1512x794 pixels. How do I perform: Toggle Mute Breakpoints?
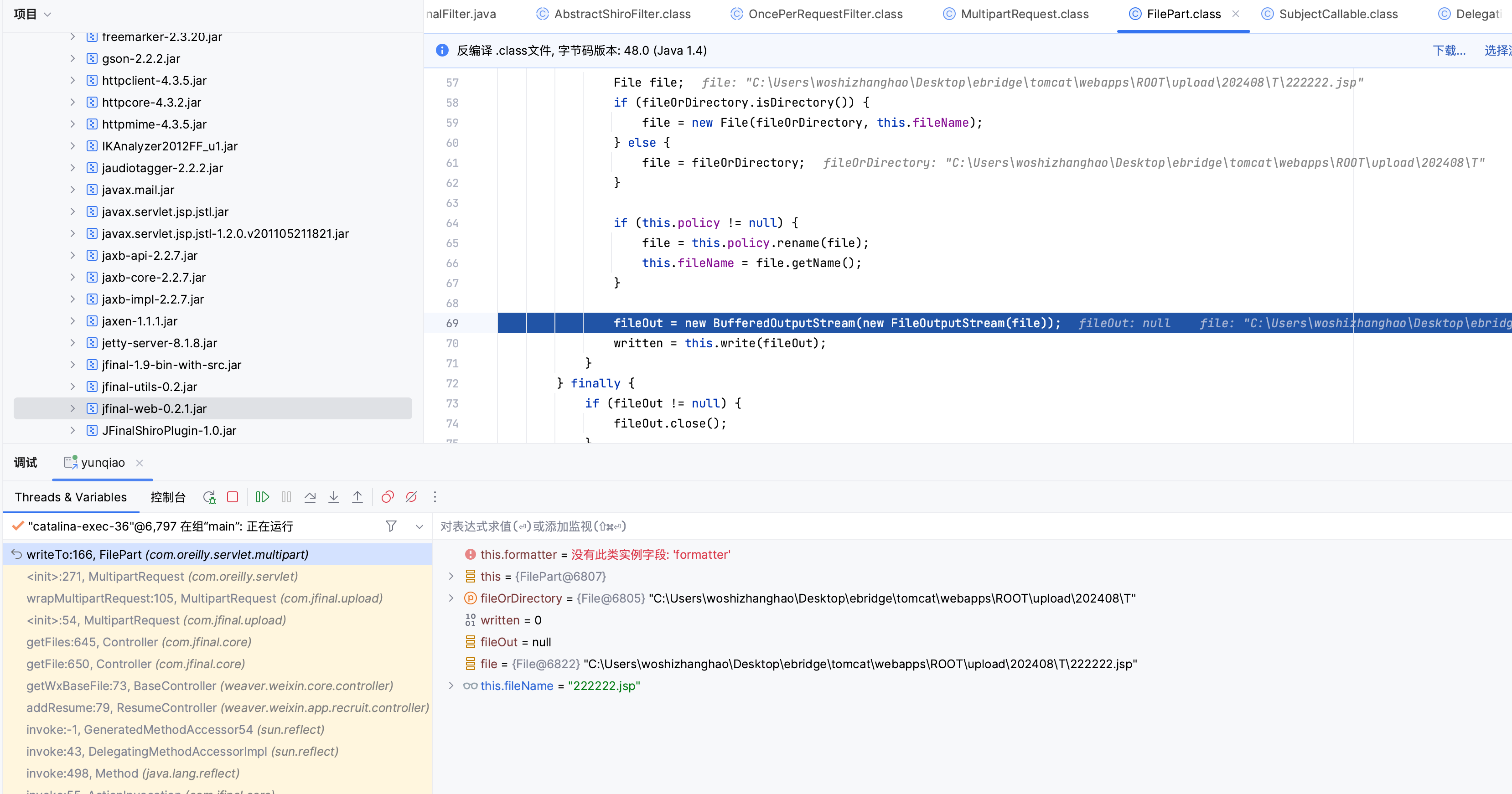(411, 497)
